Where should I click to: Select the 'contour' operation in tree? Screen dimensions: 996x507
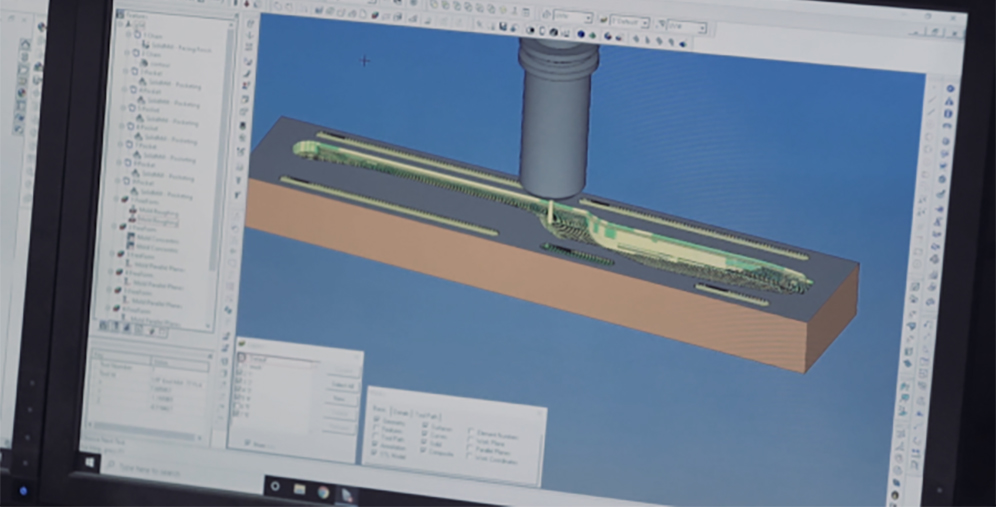click(x=160, y=65)
